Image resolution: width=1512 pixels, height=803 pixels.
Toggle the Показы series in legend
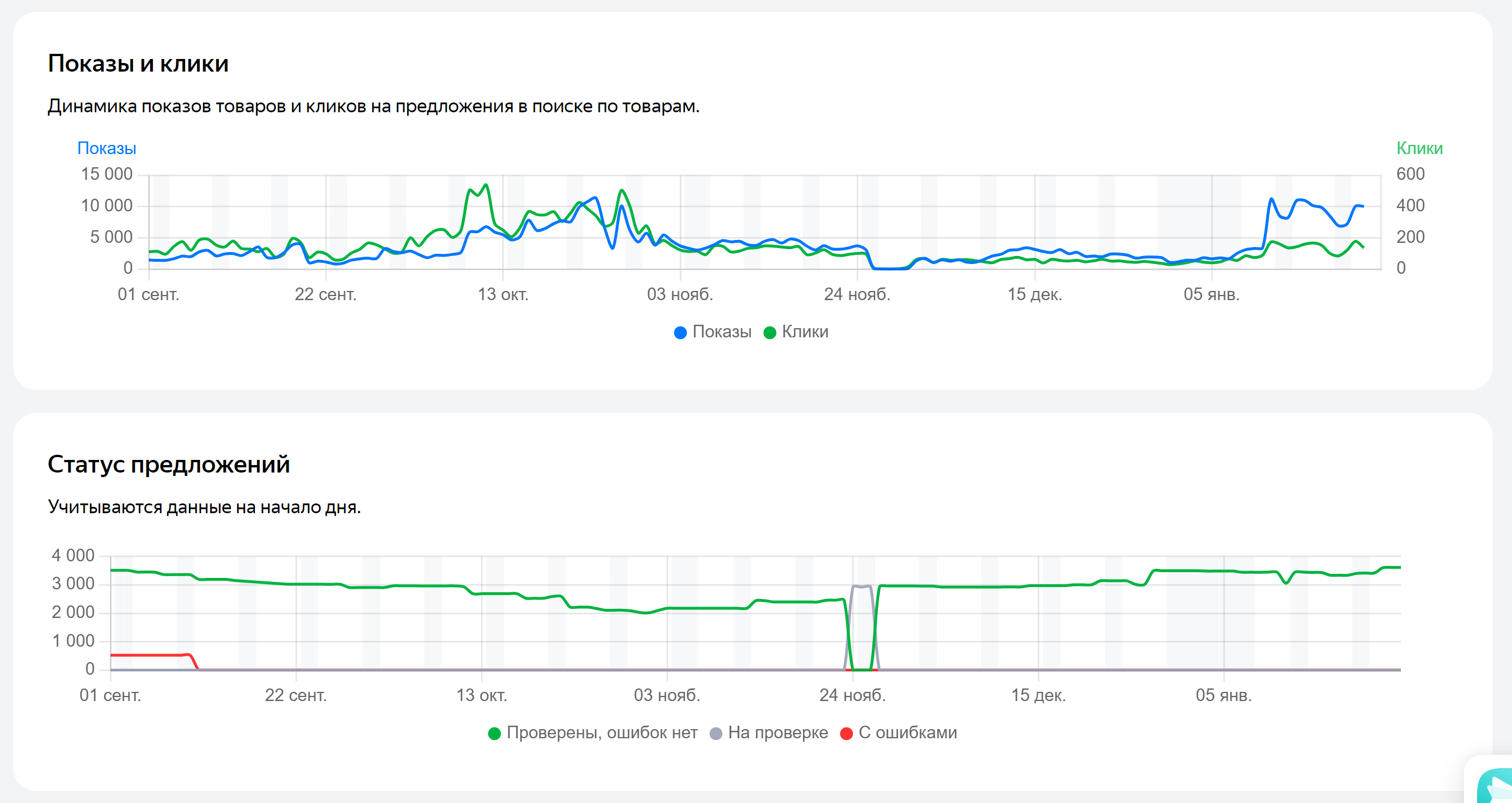712,332
